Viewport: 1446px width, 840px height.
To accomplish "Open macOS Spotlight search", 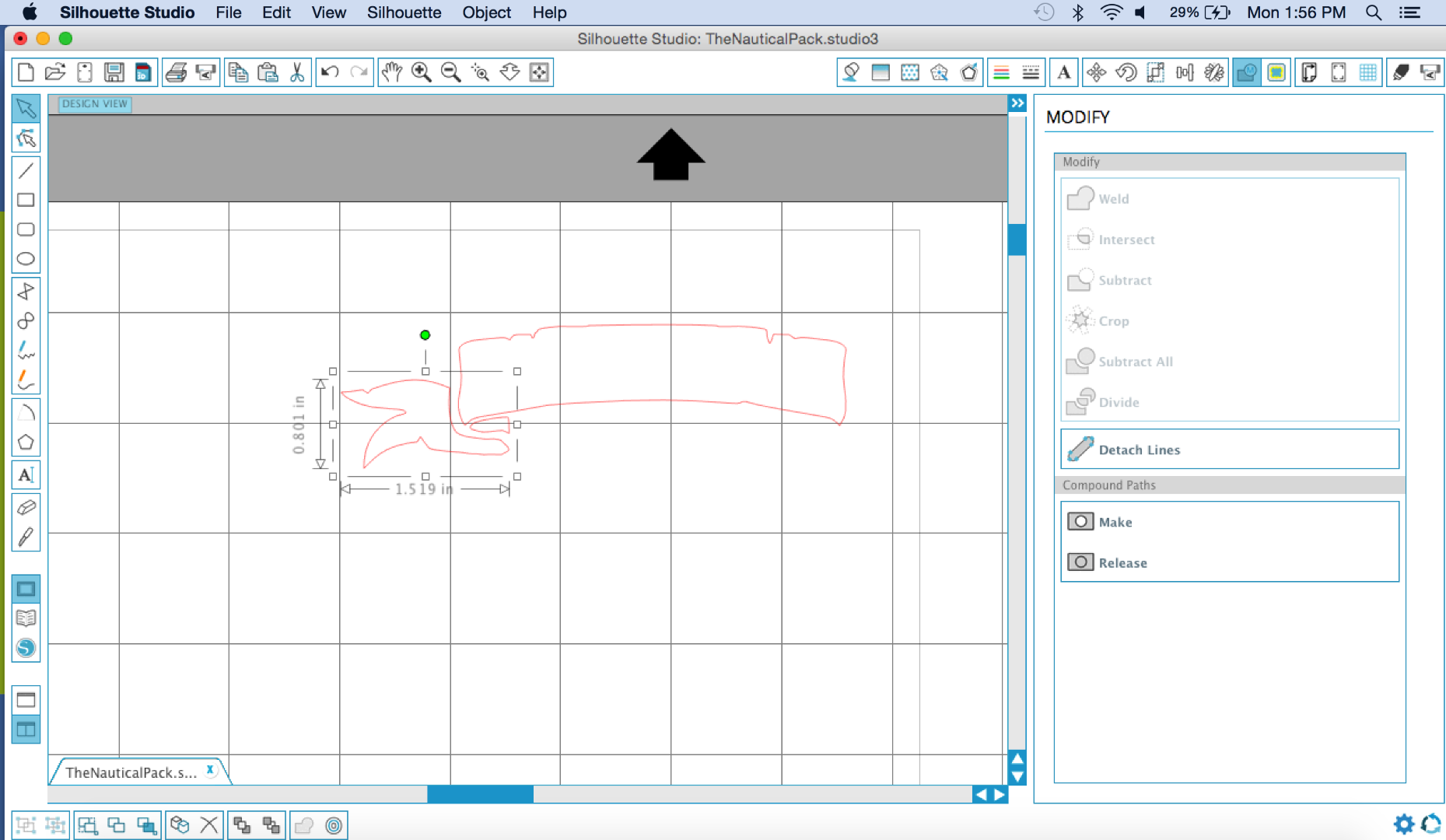I will click(1374, 12).
